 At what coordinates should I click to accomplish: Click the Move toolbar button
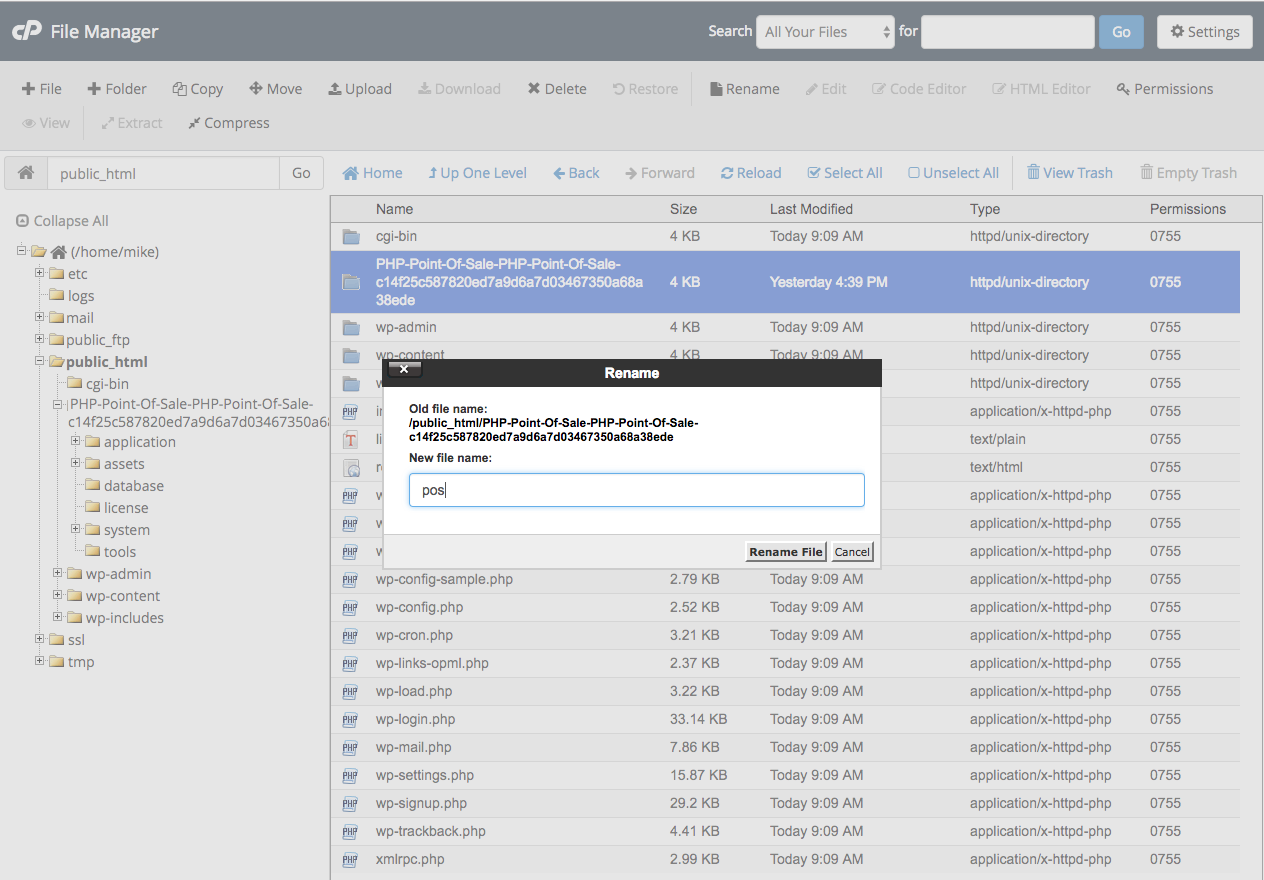pyautogui.click(x=276, y=89)
